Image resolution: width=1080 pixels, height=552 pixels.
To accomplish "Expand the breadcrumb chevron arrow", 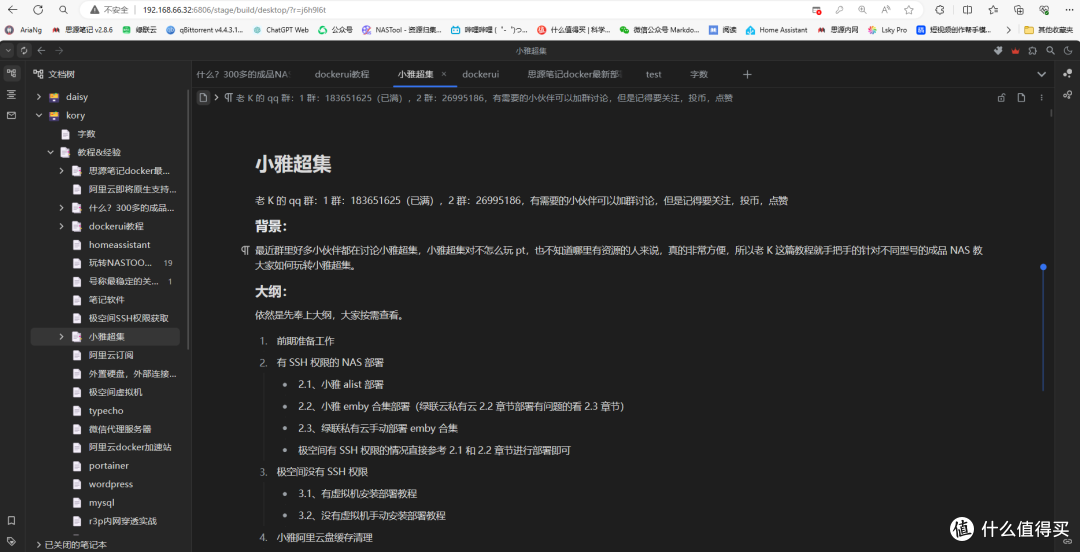I will click(x=216, y=98).
